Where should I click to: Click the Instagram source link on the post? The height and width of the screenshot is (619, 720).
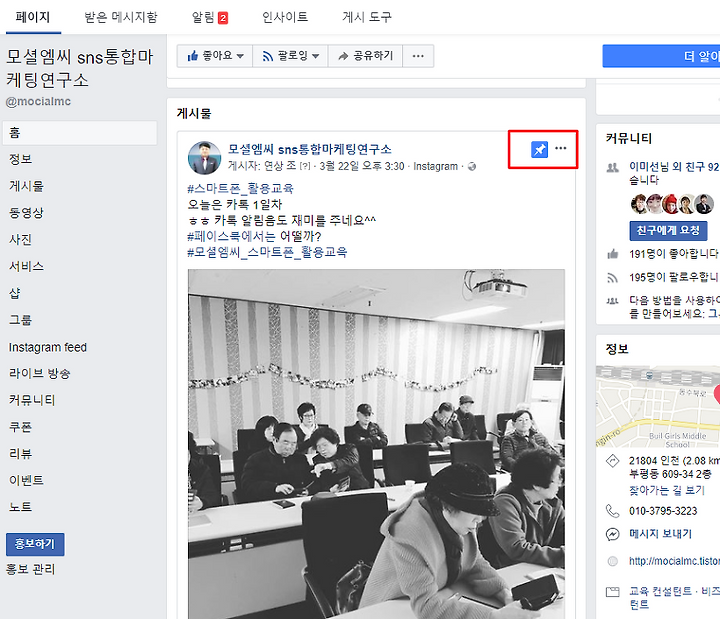[x=435, y=166]
